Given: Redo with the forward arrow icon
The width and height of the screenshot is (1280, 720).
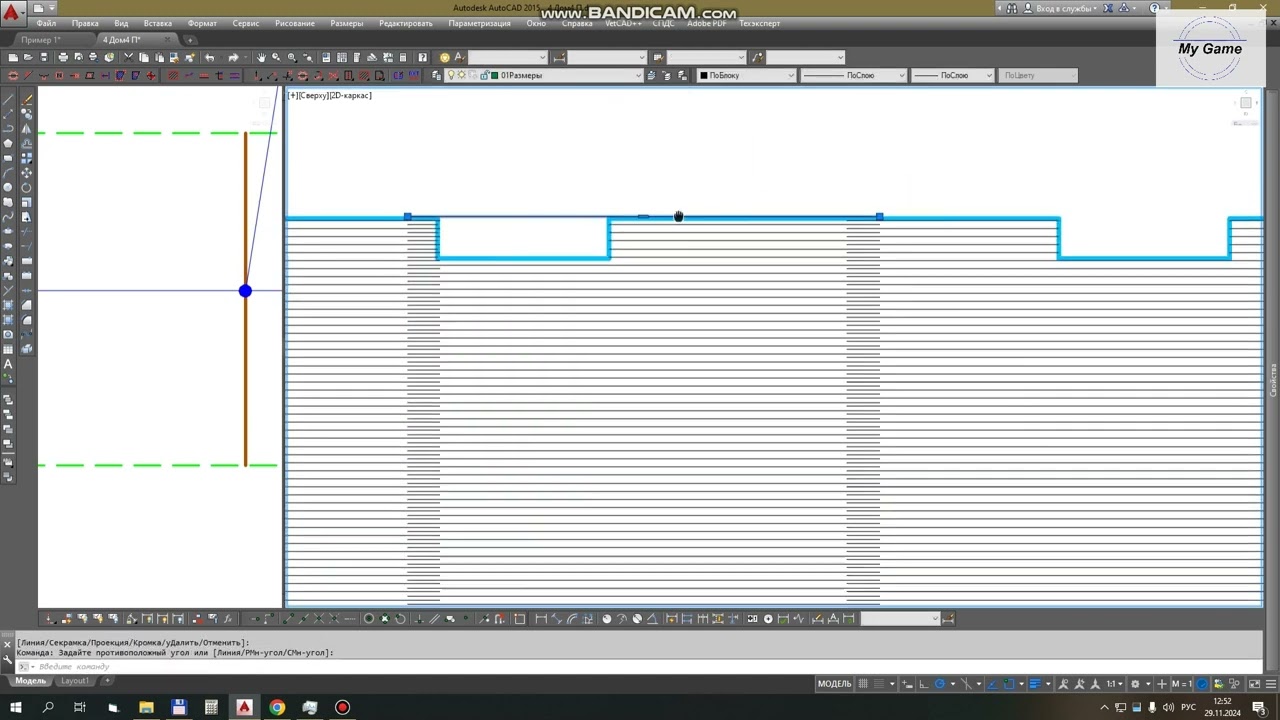Looking at the screenshot, I should (x=233, y=57).
